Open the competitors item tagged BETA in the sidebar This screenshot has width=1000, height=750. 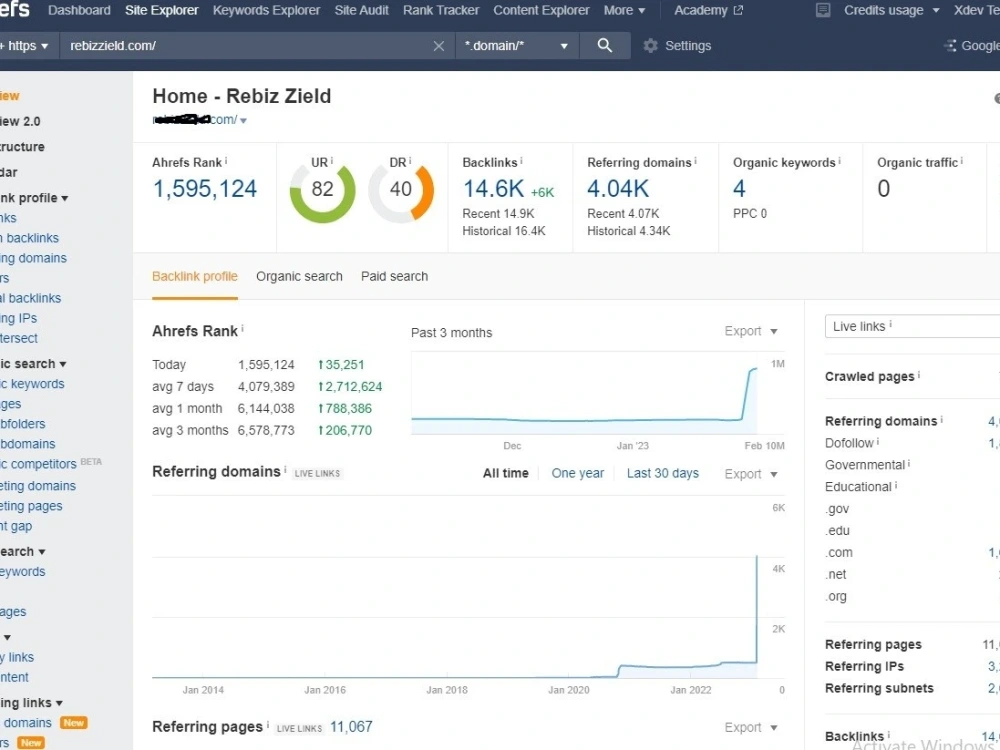(38, 464)
